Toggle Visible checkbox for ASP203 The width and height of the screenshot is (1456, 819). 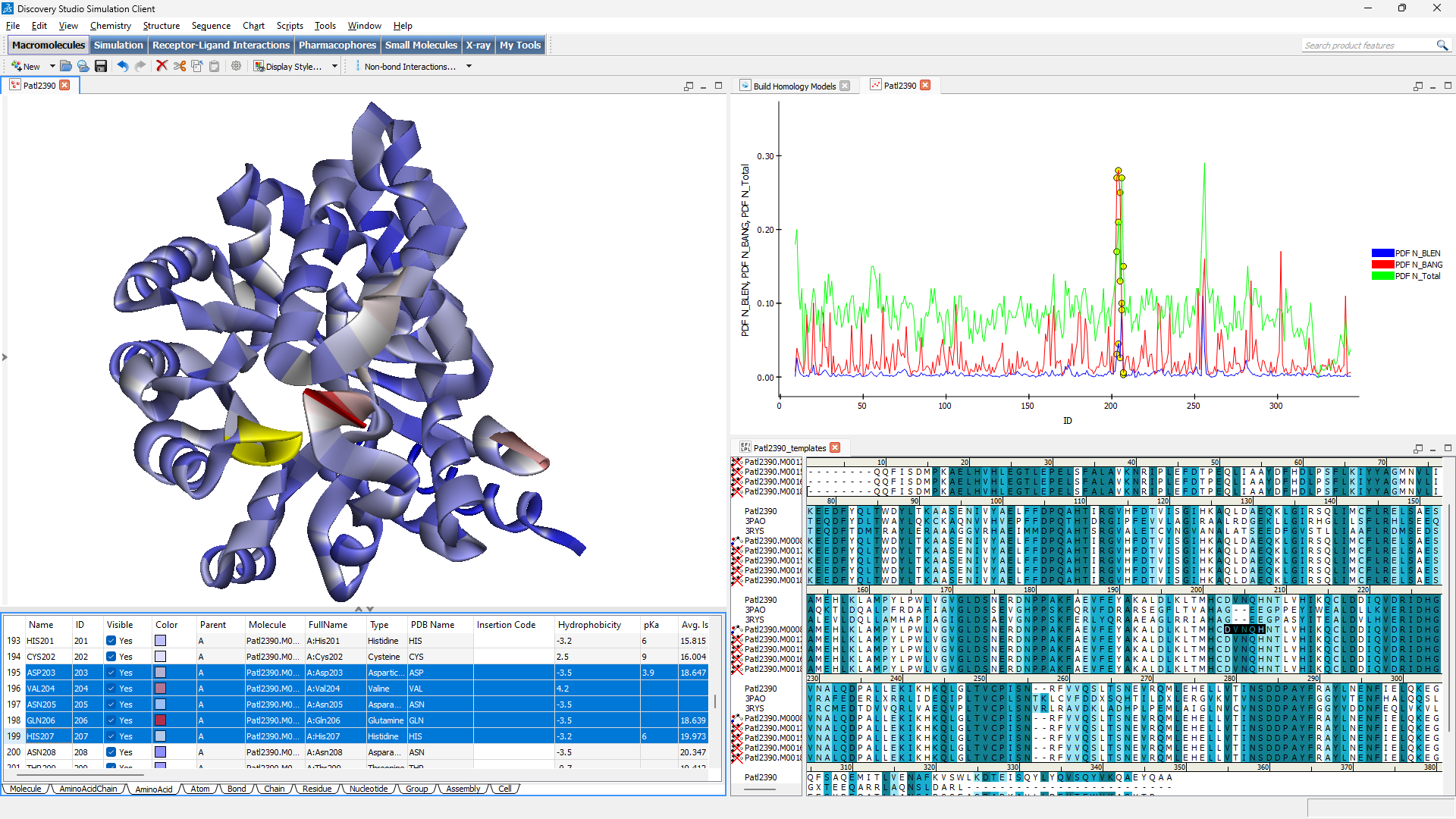111,673
